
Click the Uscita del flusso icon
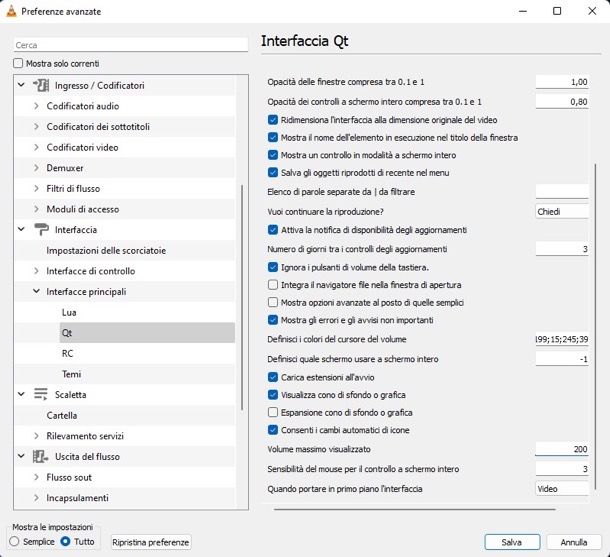40,456
